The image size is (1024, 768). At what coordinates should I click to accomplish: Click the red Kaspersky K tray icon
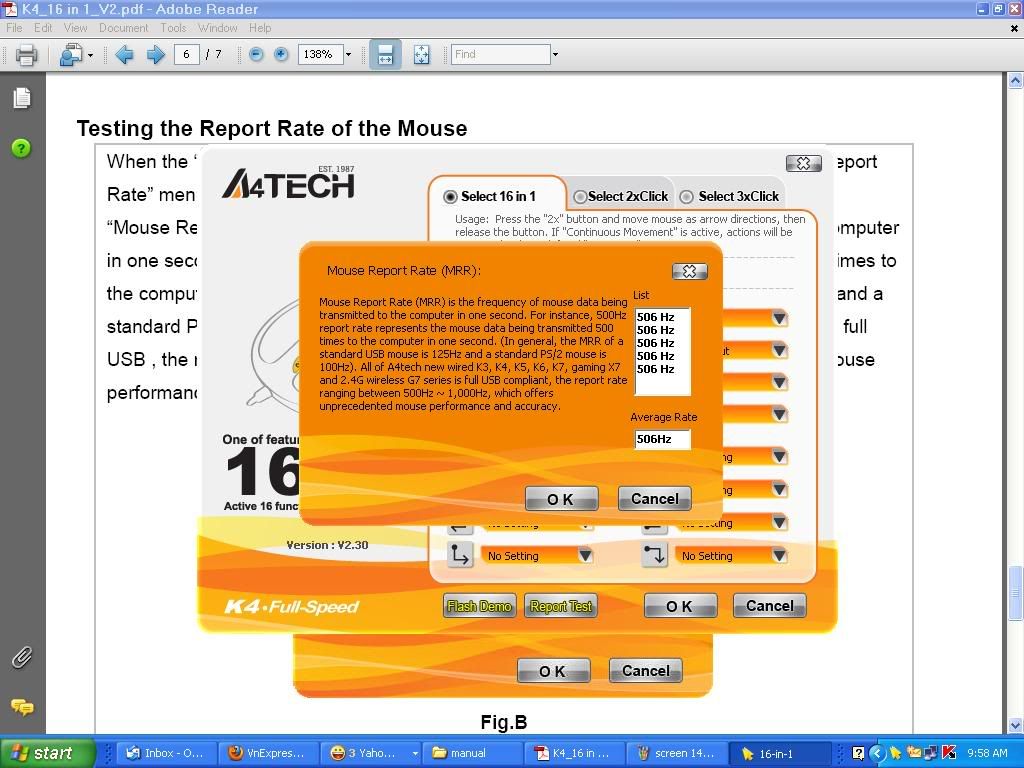point(949,753)
